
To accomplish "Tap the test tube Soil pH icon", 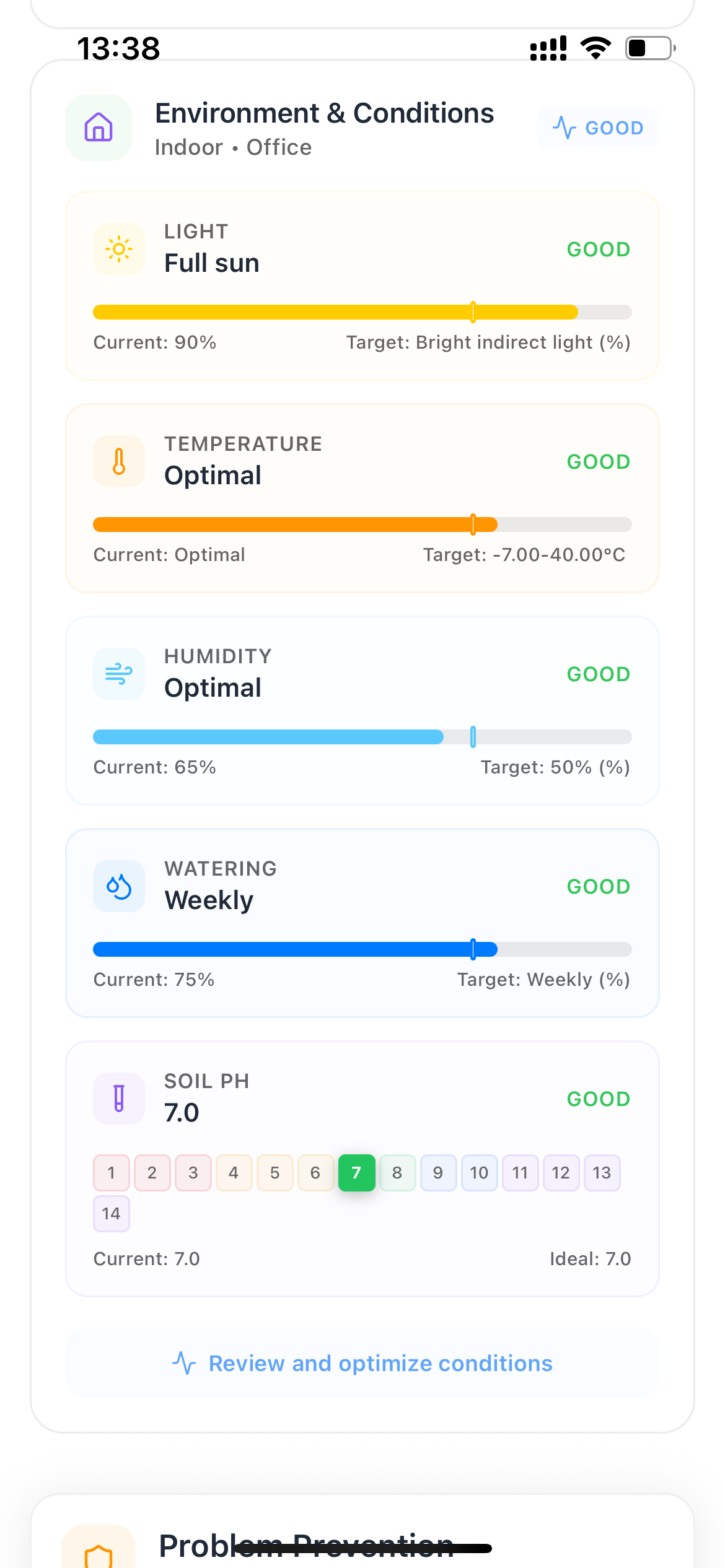I will click(119, 1099).
